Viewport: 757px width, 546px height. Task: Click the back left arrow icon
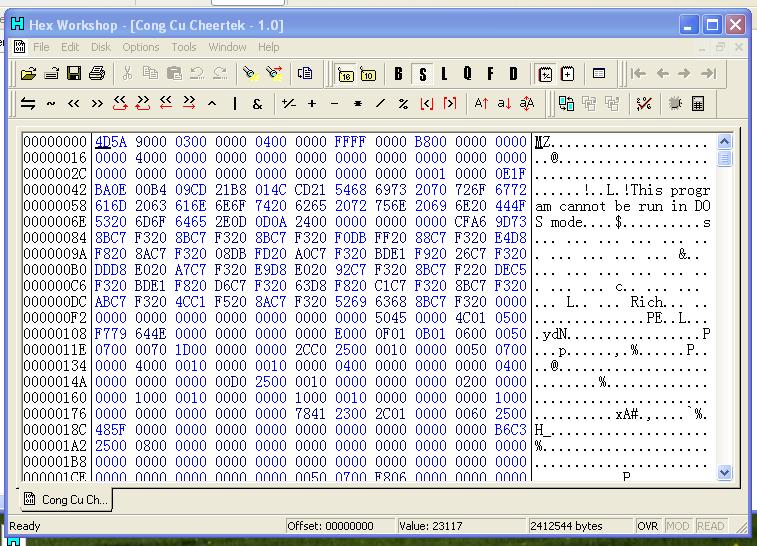tap(662, 73)
